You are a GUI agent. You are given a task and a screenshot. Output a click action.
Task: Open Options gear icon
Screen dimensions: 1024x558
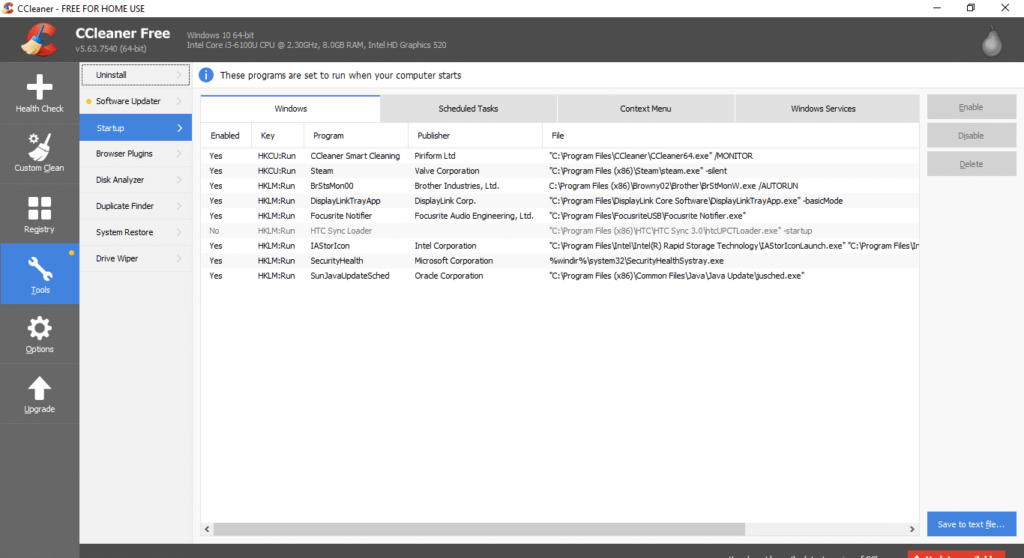39,328
